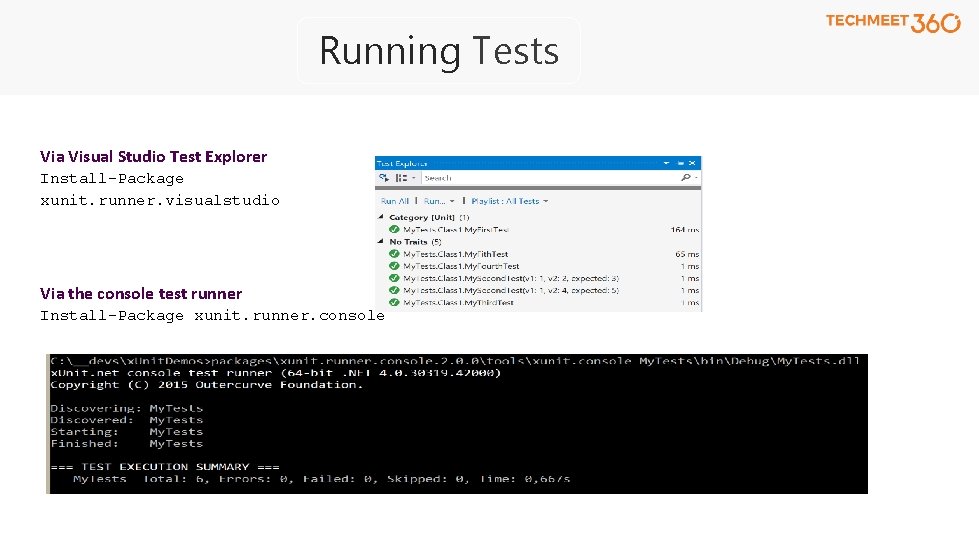Click the 164 ms duration of MyFirstTest
Image resolution: width=979 pixels, height=551 pixels.
click(684, 230)
